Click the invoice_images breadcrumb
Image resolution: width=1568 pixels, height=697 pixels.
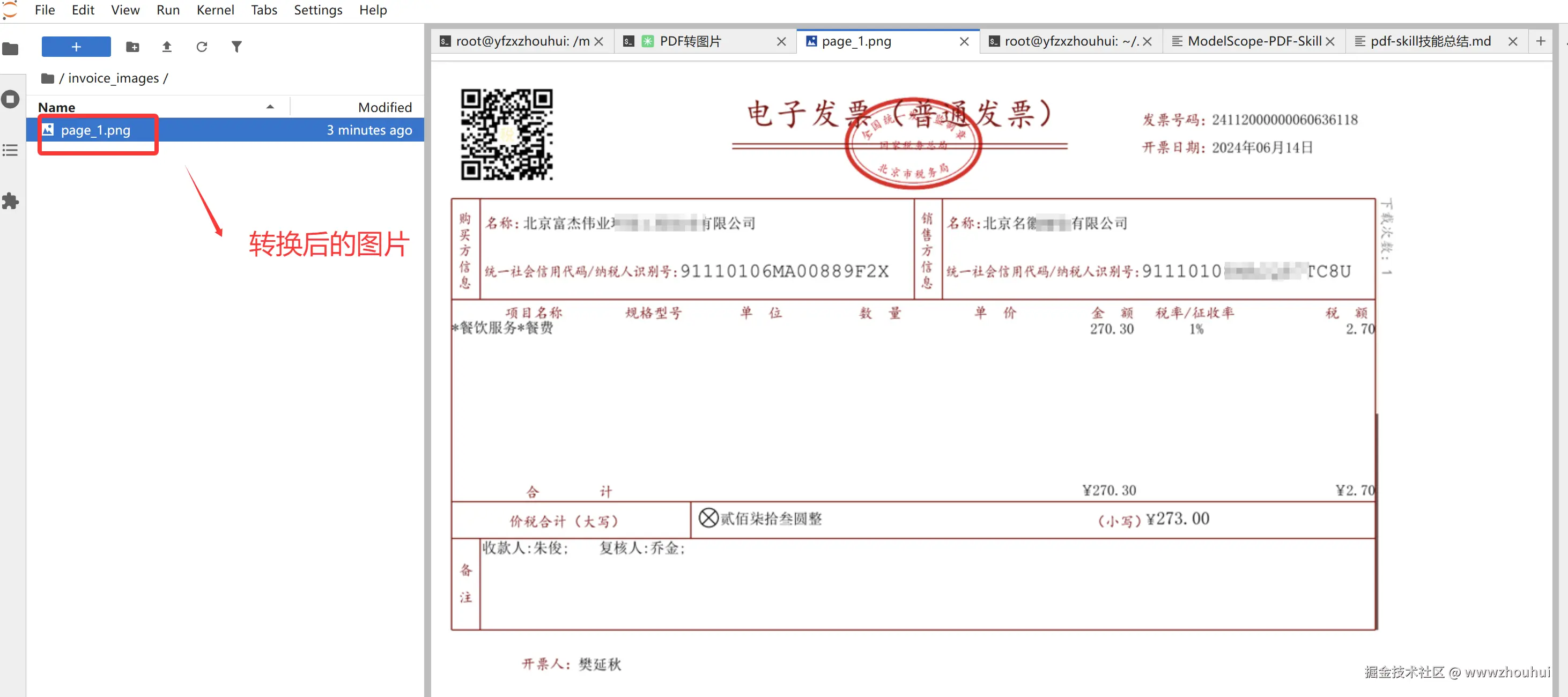pos(113,78)
